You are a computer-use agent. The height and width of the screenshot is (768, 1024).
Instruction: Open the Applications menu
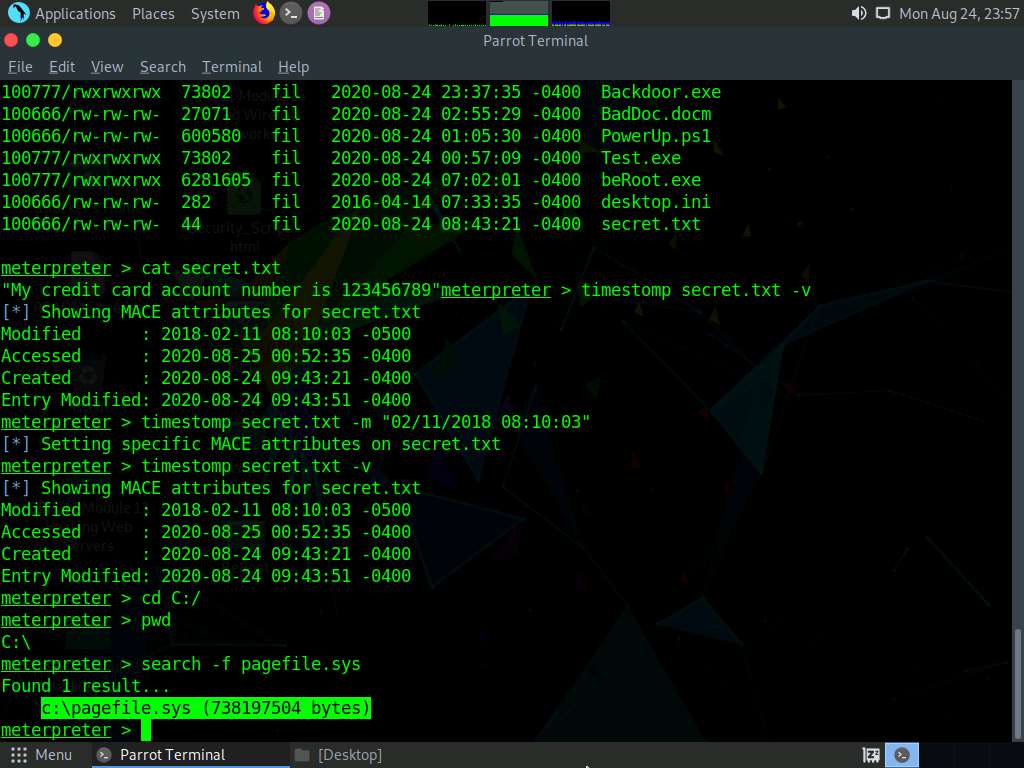tap(75, 14)
